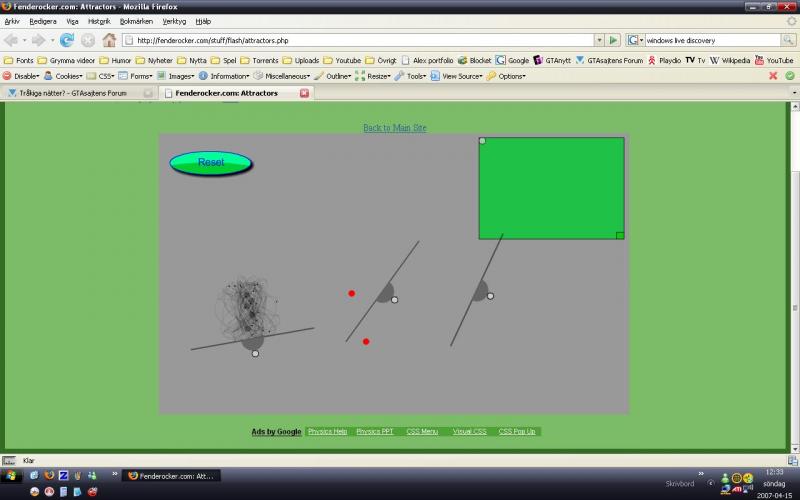Click the Home icon in navigation toolbar
The image size is (800, 500).
coord(109,40)
